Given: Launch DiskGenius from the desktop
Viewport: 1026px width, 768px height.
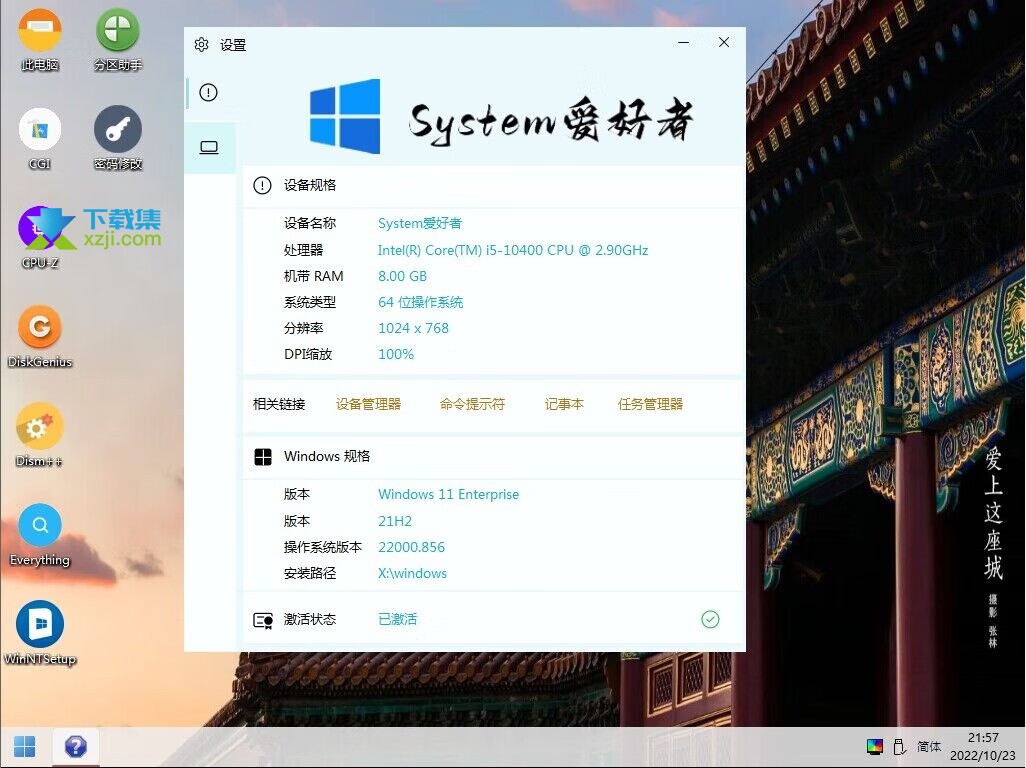Looking at the screenshot, I should [x=40, y=328].
